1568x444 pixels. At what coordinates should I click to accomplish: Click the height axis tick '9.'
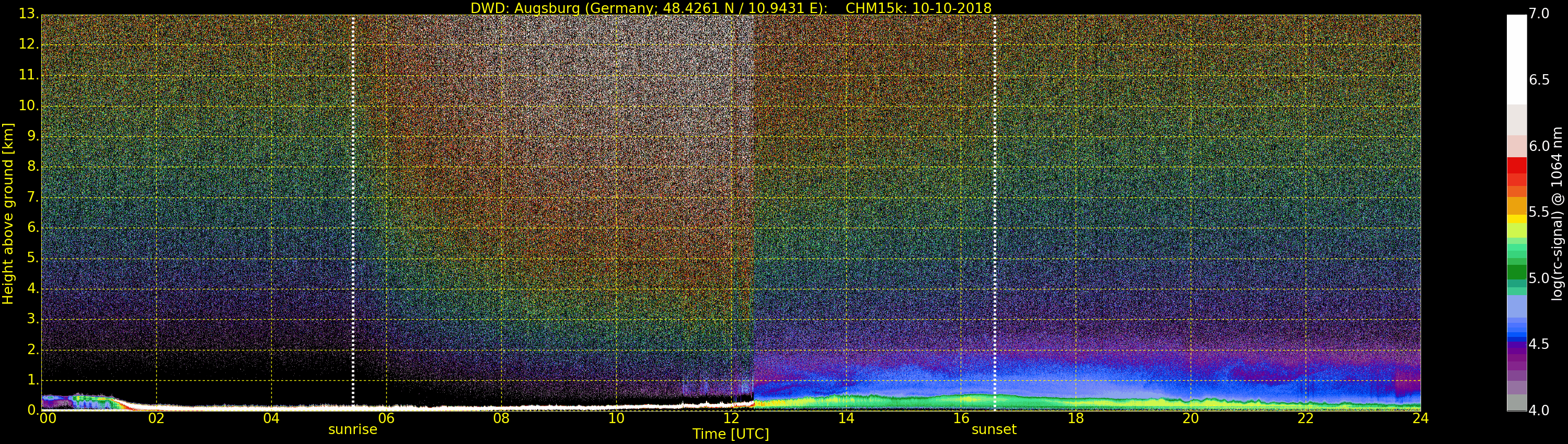point(33,136)
